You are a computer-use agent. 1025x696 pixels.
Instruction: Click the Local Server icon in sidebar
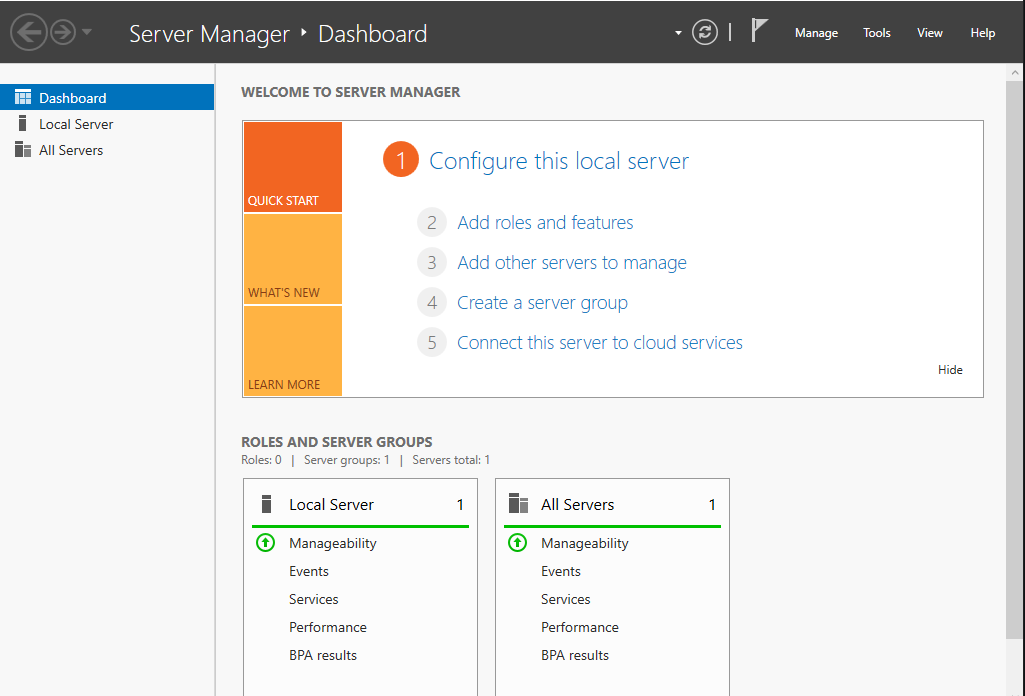[x=23, y=124]
